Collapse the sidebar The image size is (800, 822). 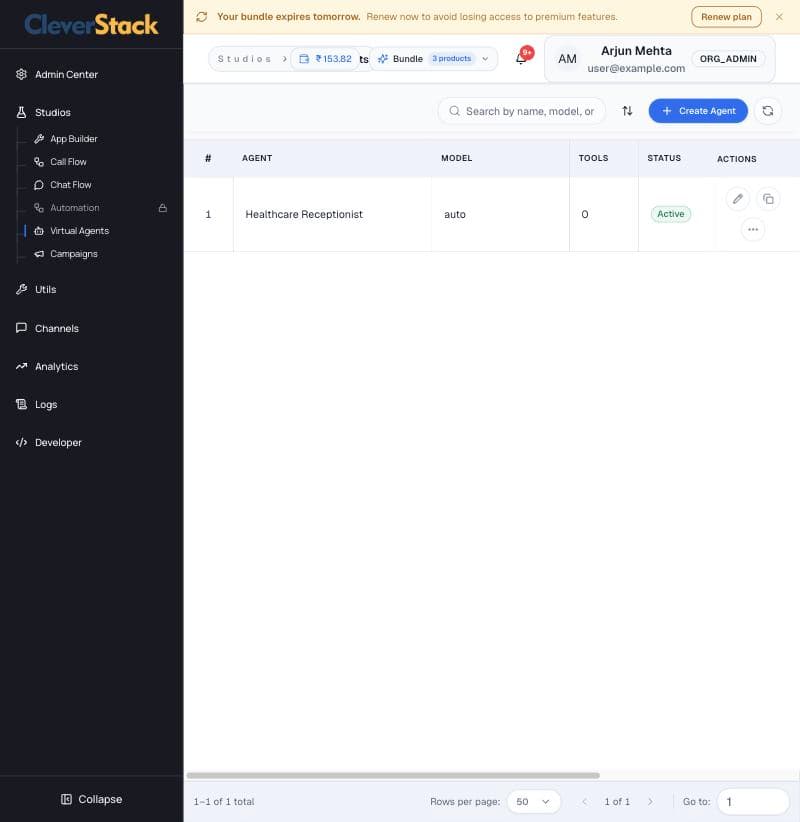(x=92, y=799)
